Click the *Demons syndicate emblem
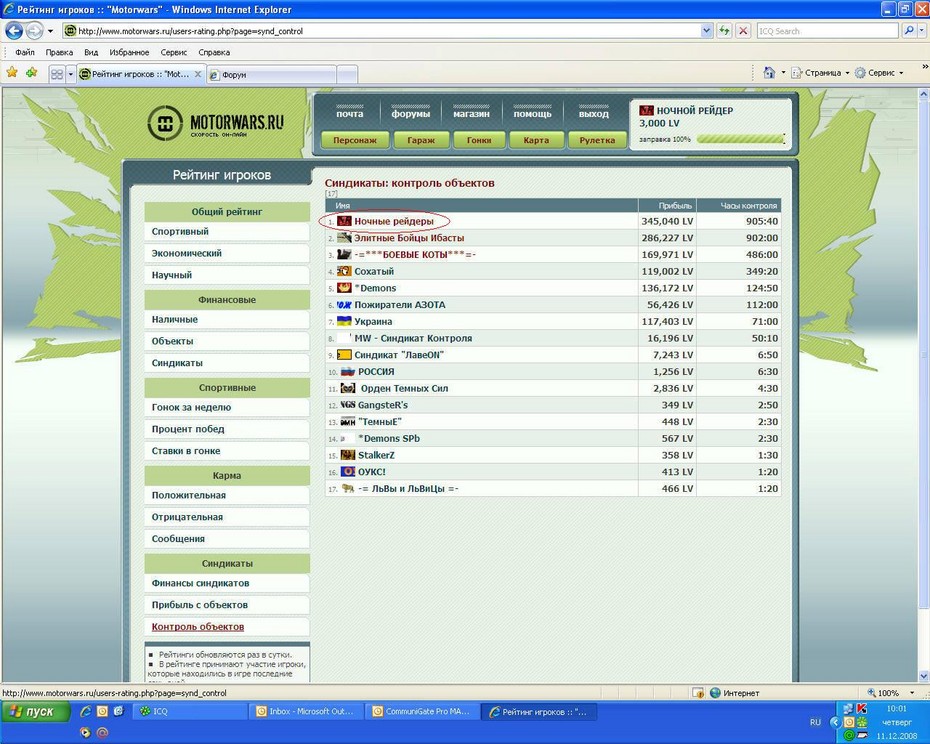Screen dimensions: 930x744 click(344, 288)
